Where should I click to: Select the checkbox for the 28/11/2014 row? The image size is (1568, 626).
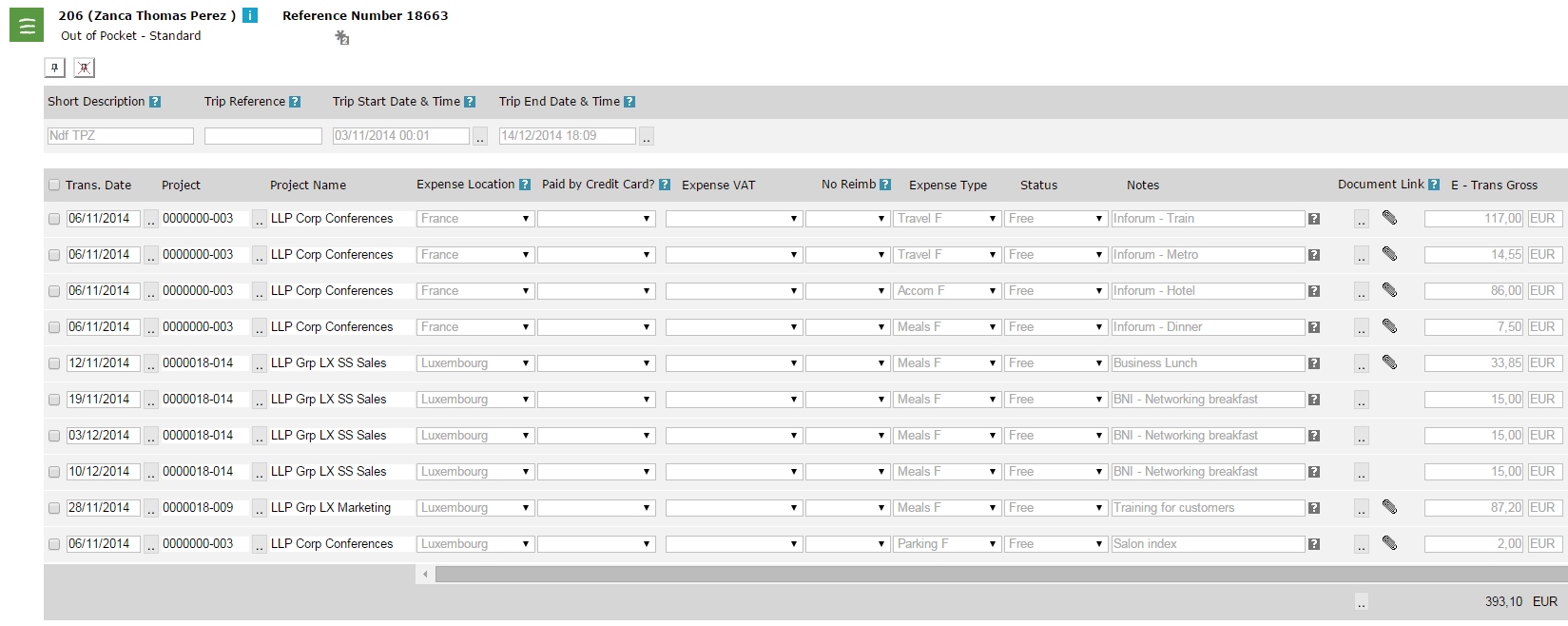tap(54, 508)
